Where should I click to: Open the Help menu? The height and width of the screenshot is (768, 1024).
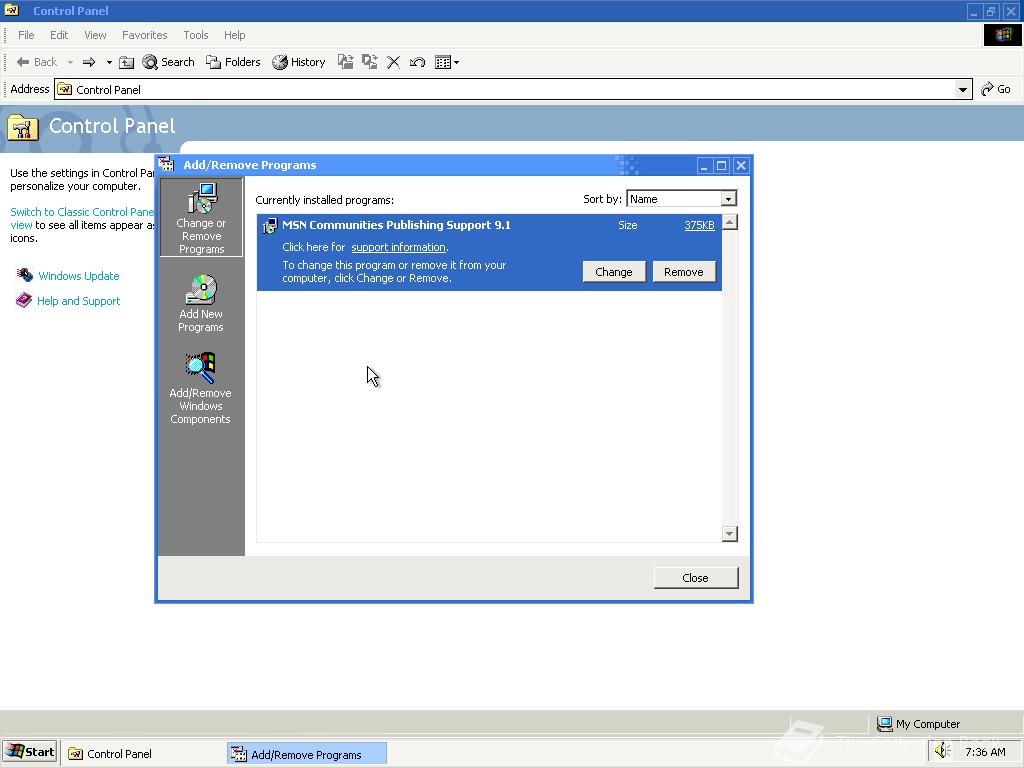[234, 35]
